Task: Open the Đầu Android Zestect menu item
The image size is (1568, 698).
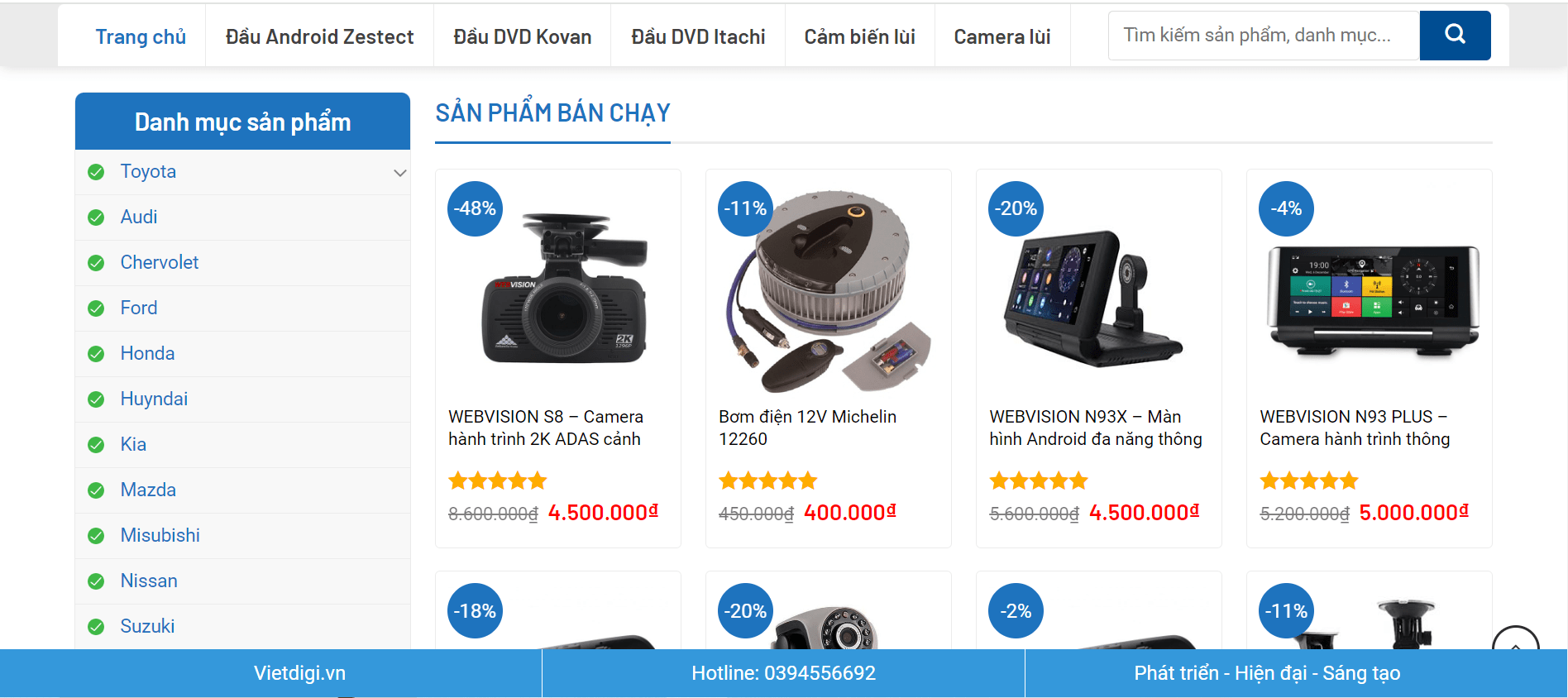Action: [319, 36]
